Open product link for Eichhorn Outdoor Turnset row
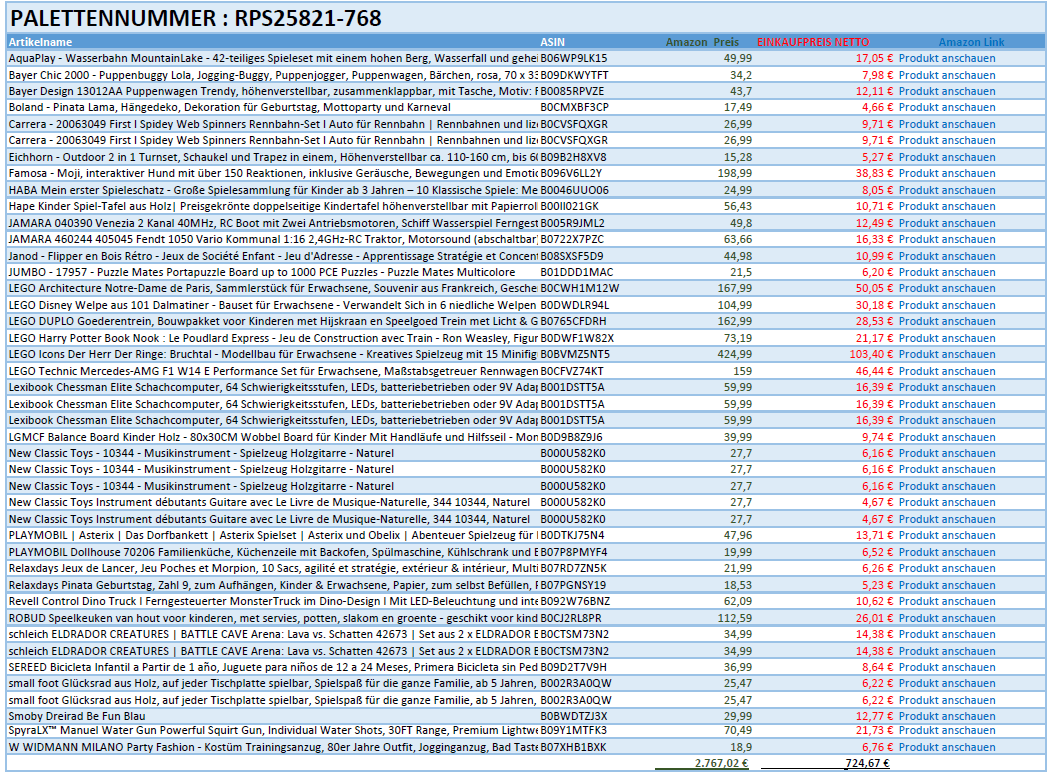Viewport: 1053px width, 777px height. coord(946,157)
